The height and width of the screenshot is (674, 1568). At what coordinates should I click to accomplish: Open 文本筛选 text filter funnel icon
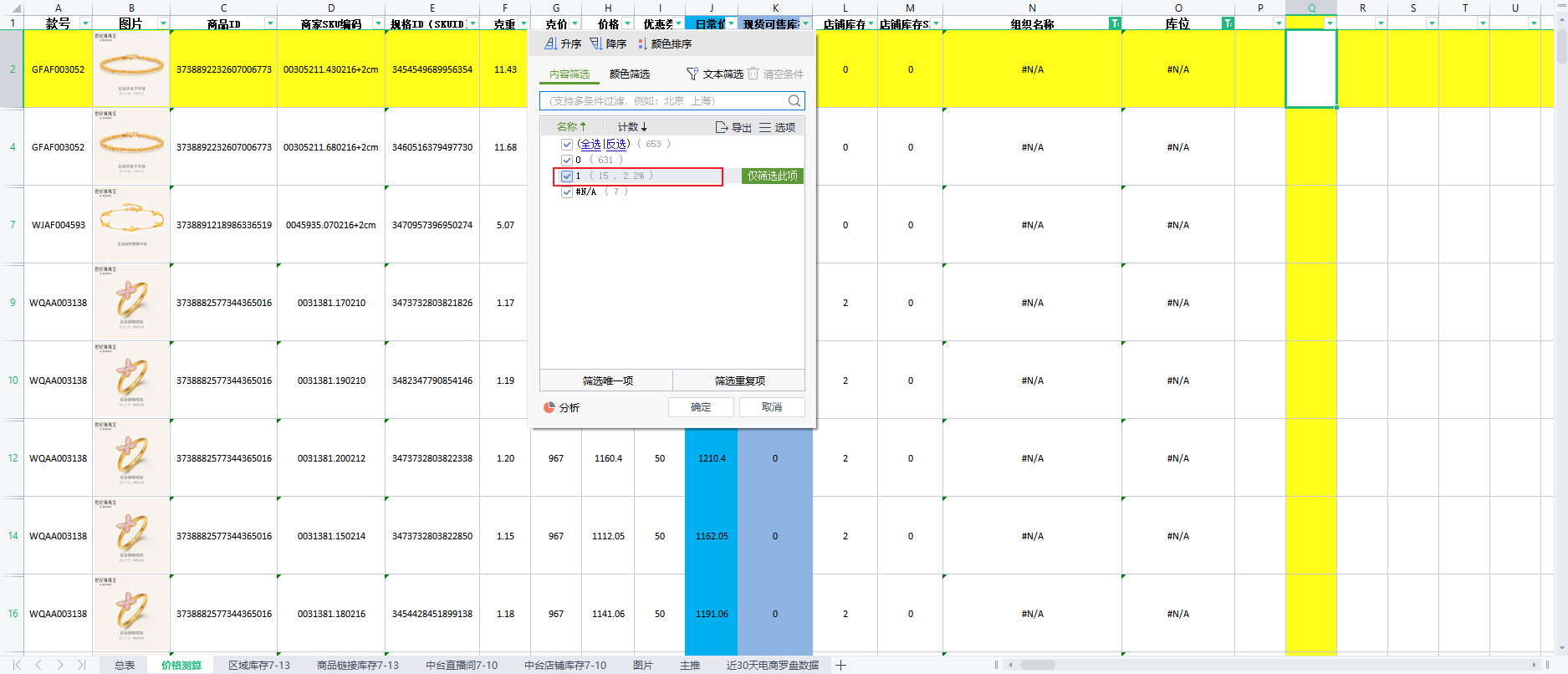pyautogui.click(x=692, y=74)
